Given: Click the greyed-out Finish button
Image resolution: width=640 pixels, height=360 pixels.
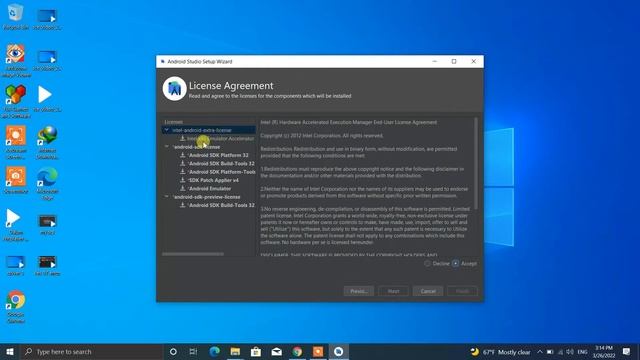Looking at the screenshot, I should (462, 291).
